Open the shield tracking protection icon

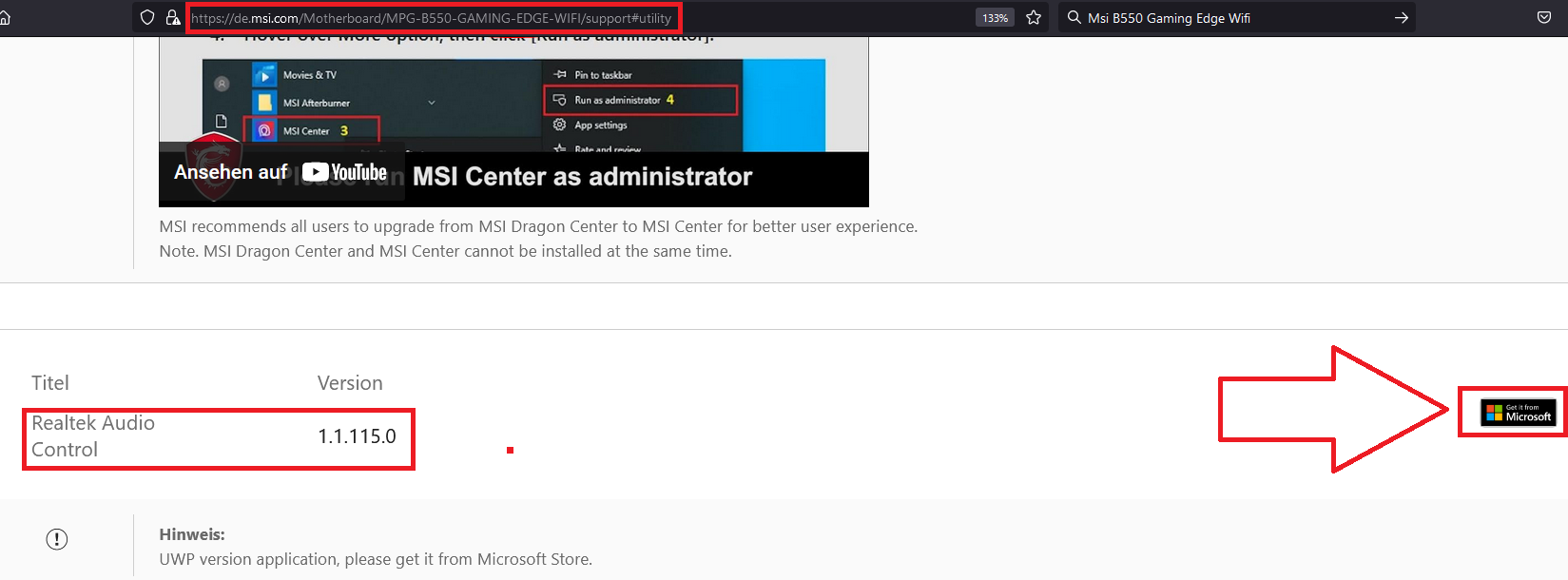[x=147, y=17]
